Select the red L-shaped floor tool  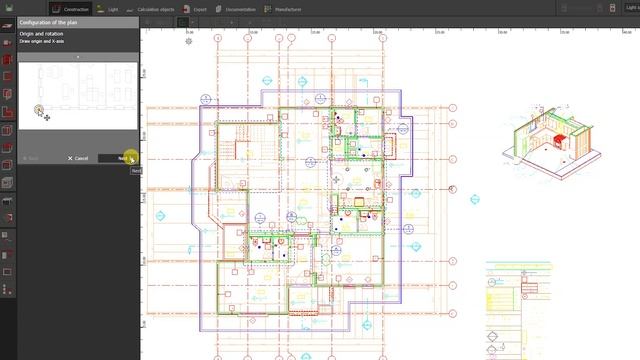7,112
